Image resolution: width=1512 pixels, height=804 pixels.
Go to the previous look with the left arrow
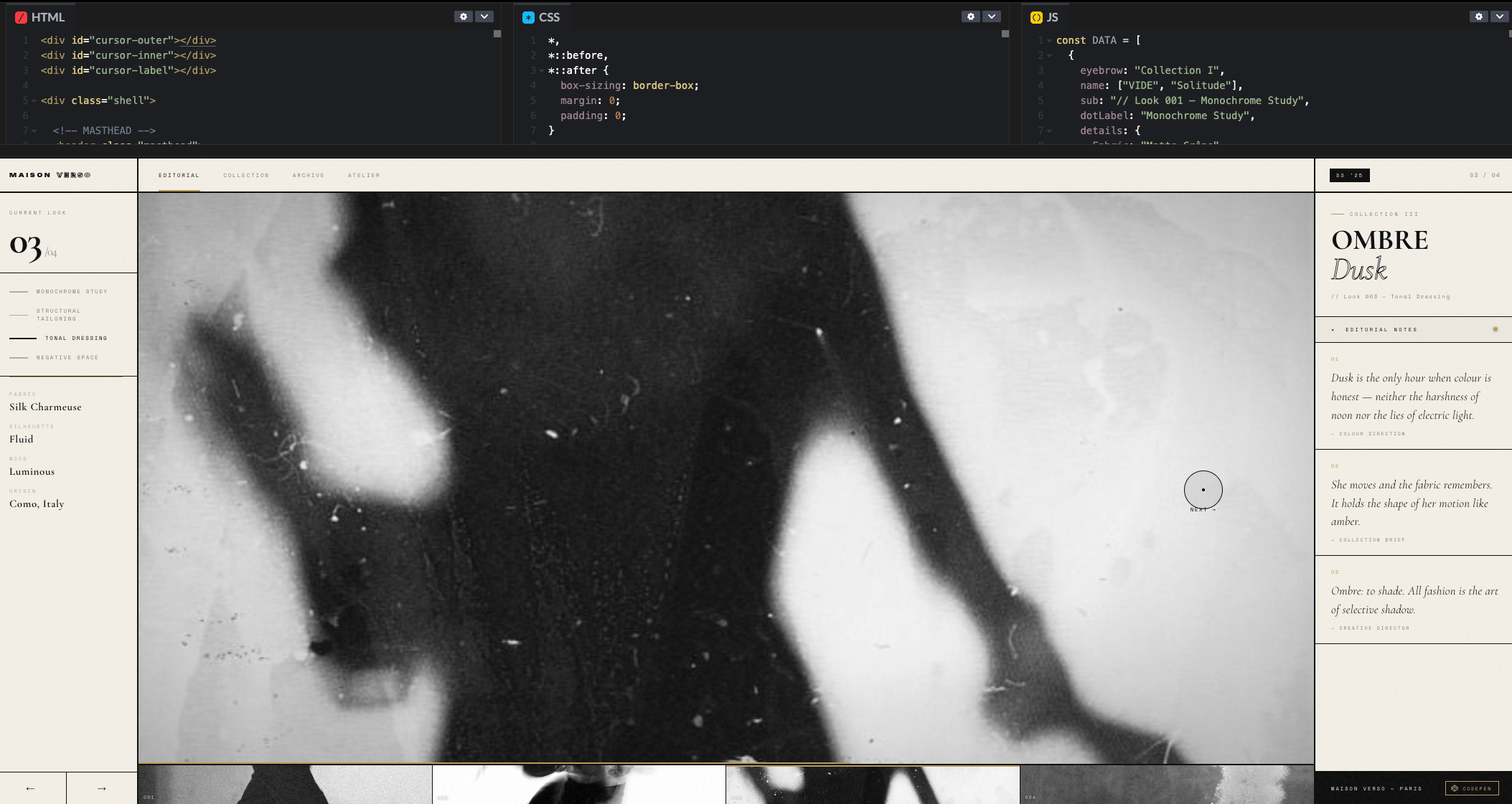[30, 788]
